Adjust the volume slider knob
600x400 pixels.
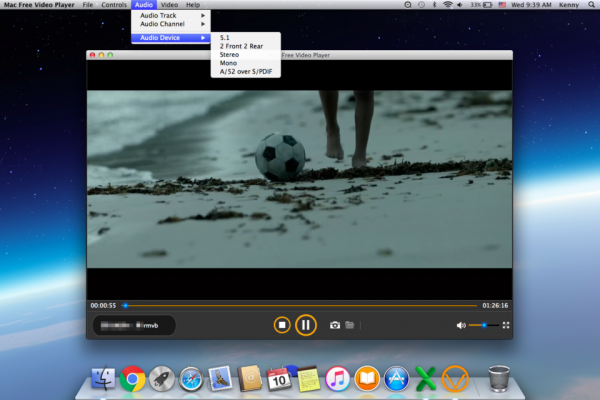(x=484, y=325)
